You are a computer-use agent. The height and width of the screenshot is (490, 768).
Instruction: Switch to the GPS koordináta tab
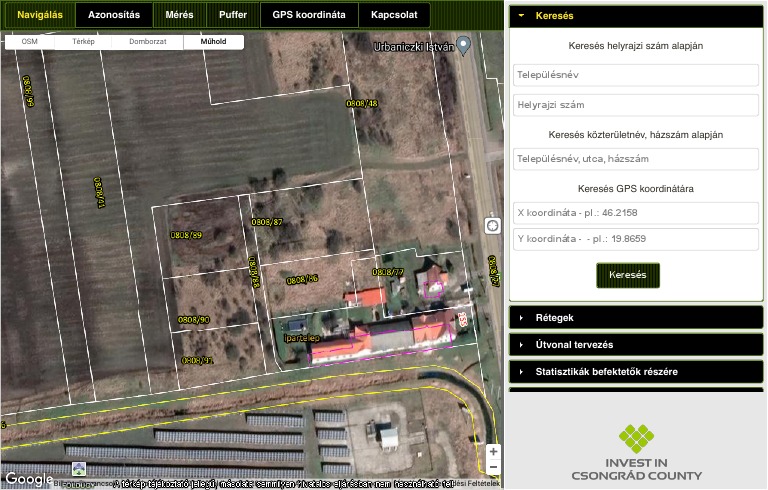point(309,15)
